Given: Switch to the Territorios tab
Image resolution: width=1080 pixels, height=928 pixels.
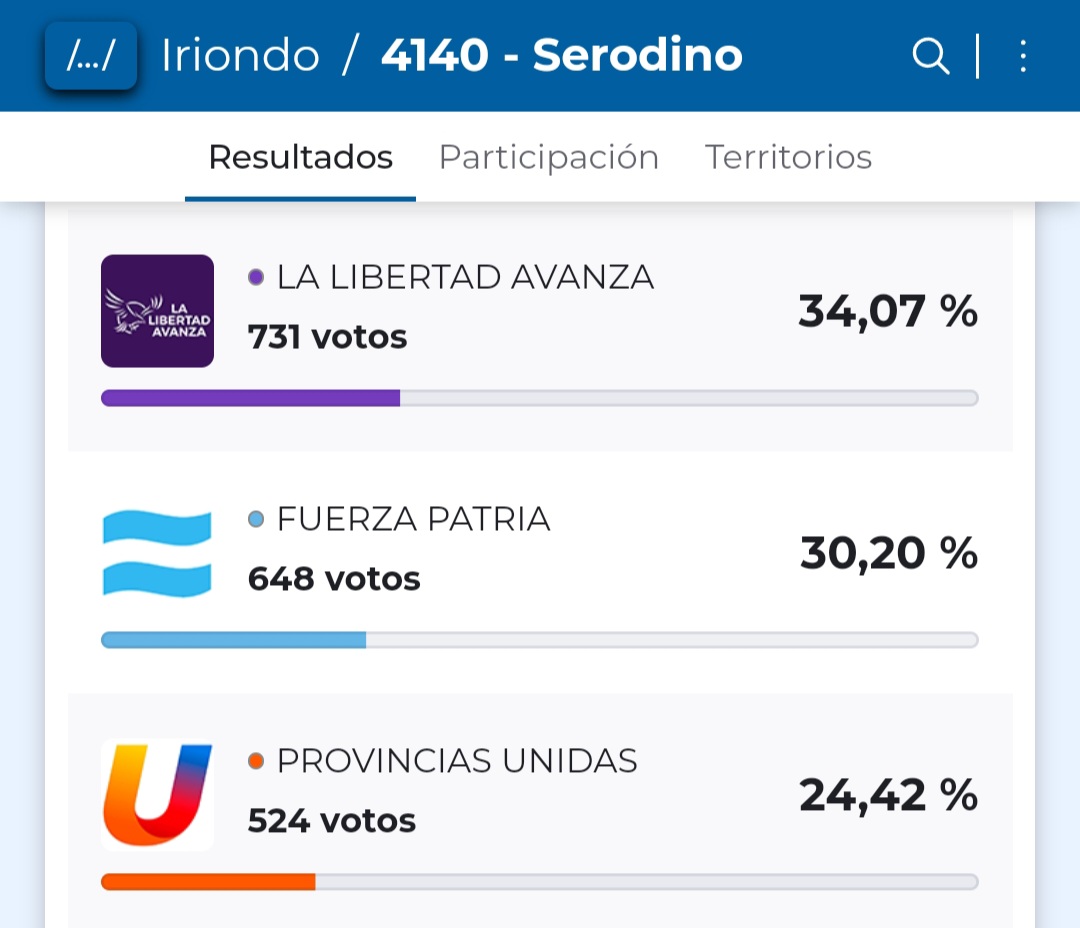Looking at the screenshot, I should tap(788, 158).
